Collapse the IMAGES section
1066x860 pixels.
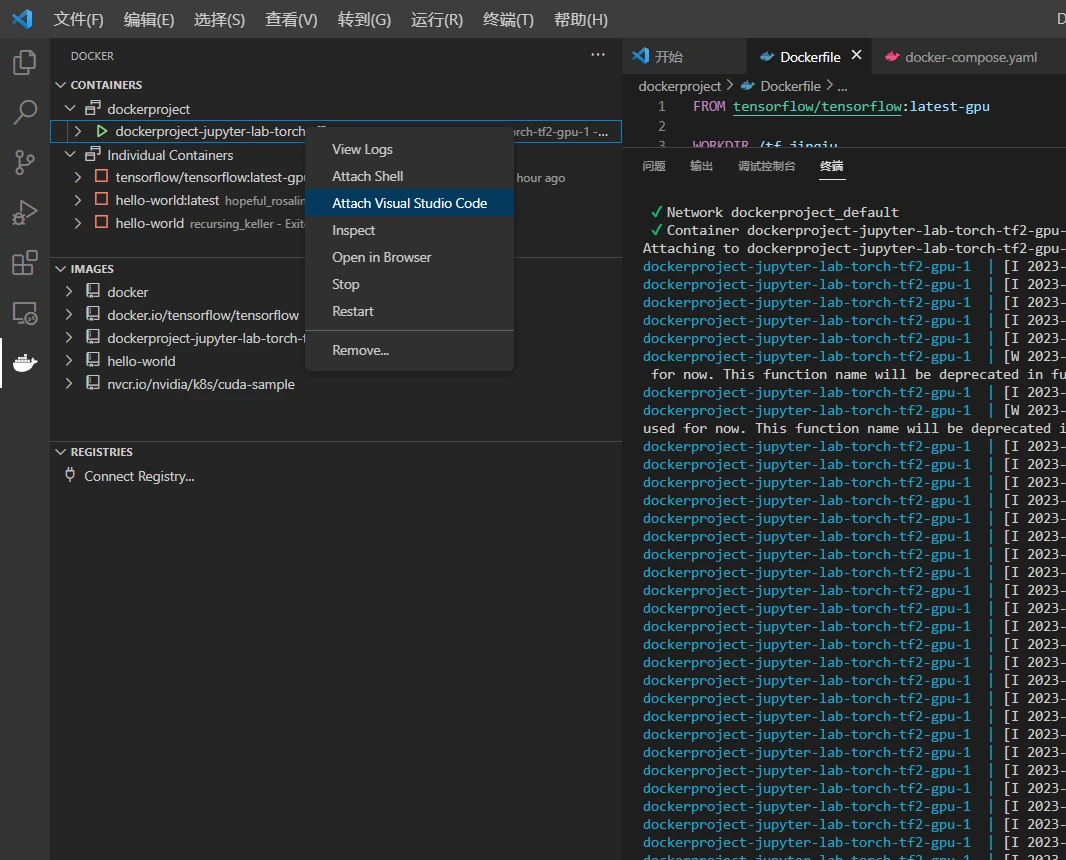61,269
